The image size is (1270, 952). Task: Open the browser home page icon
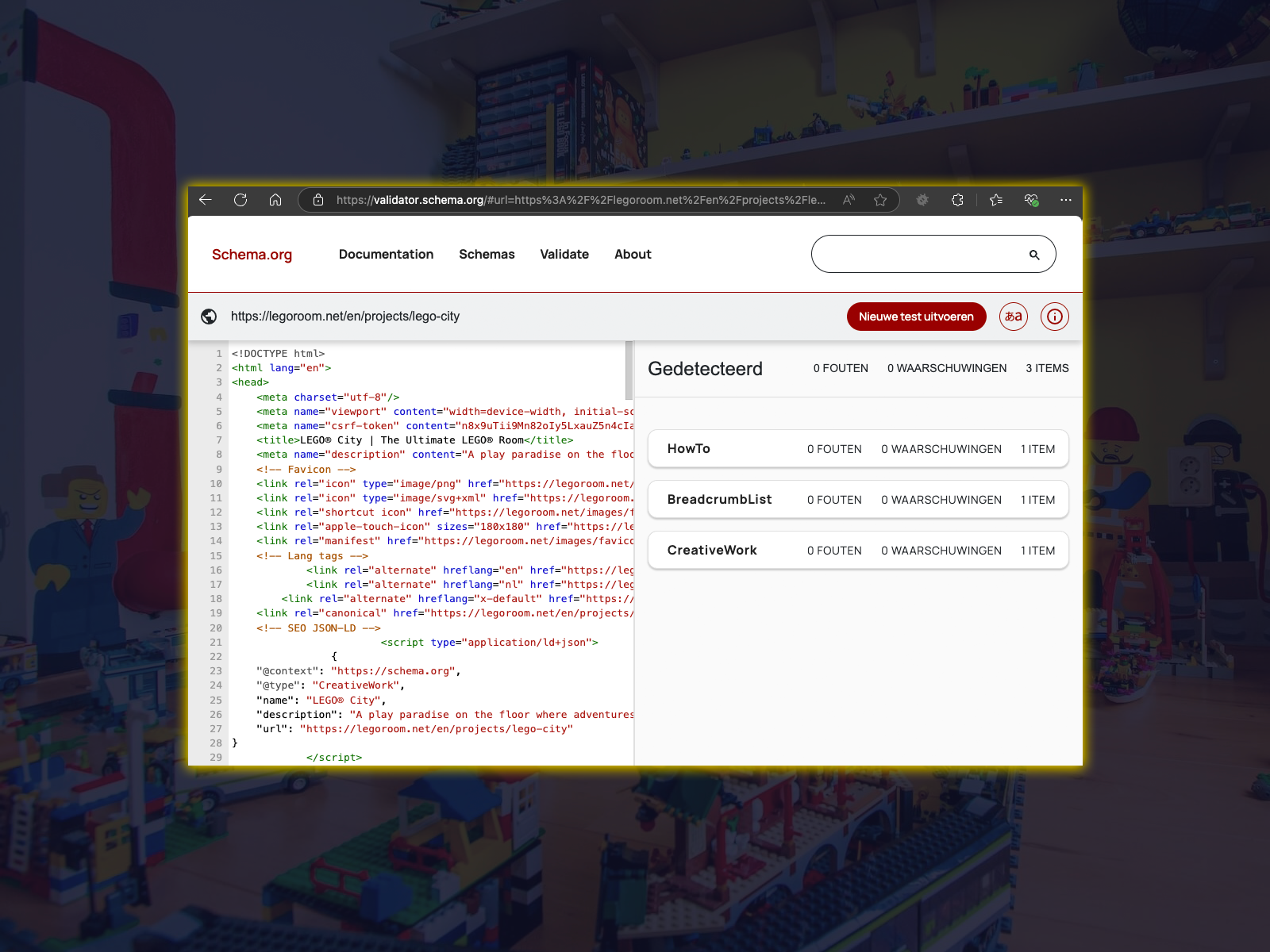click(x=275, y=200)
